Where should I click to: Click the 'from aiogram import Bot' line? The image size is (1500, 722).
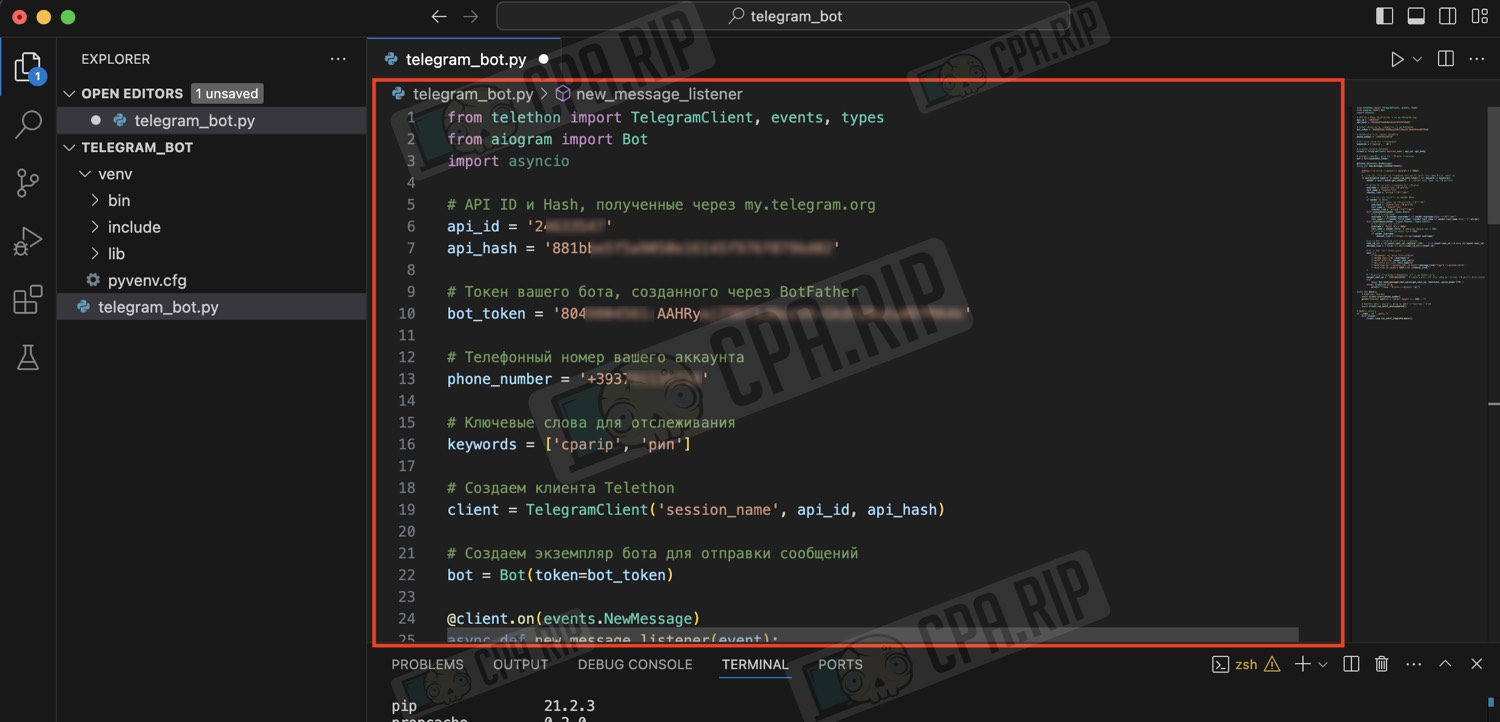point(547,139)
